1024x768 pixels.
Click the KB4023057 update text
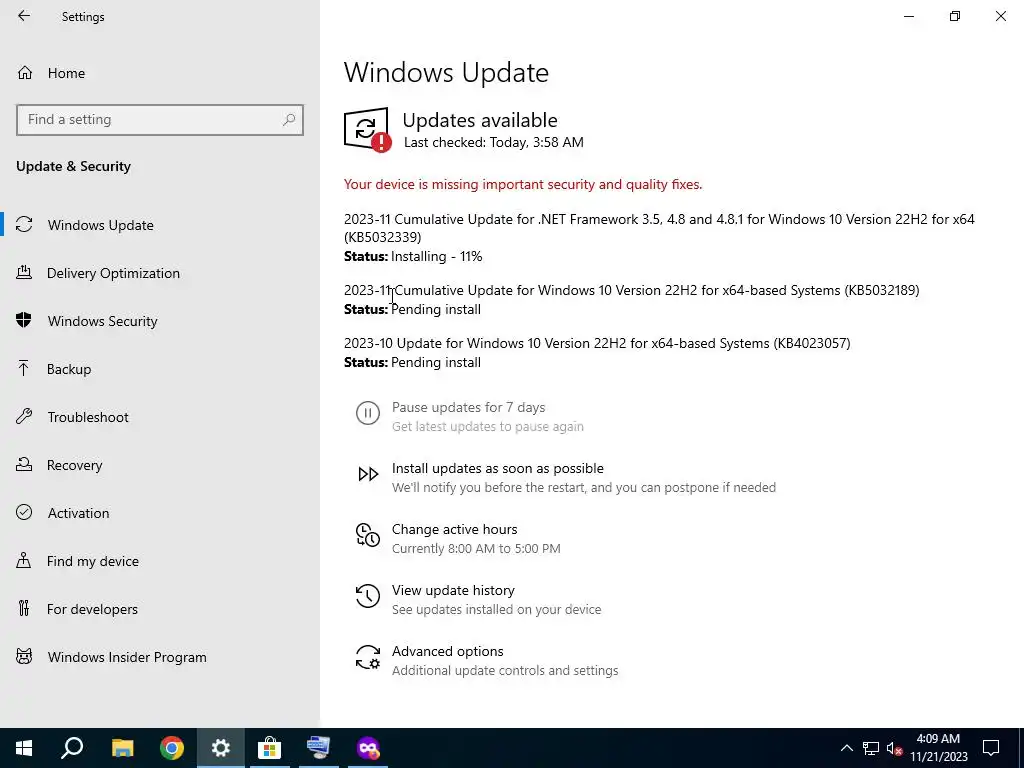597,343
